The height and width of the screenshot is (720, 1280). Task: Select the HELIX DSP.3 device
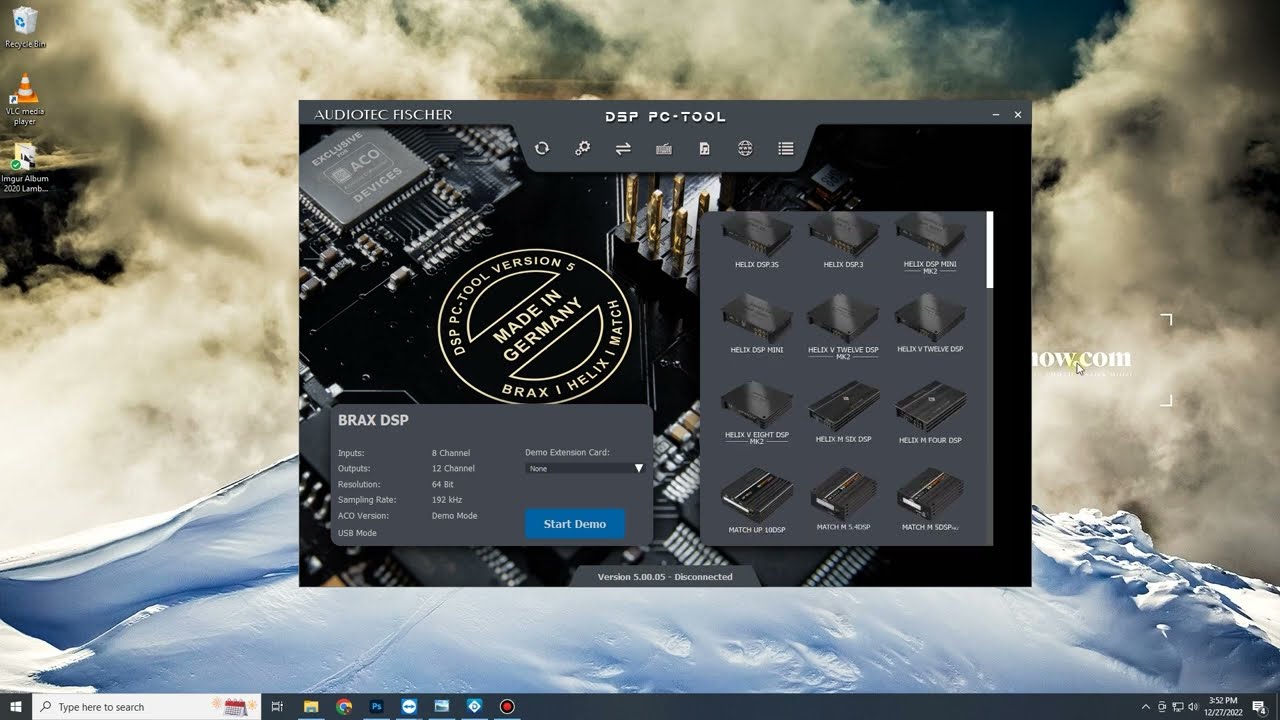(x=843, y=241)
